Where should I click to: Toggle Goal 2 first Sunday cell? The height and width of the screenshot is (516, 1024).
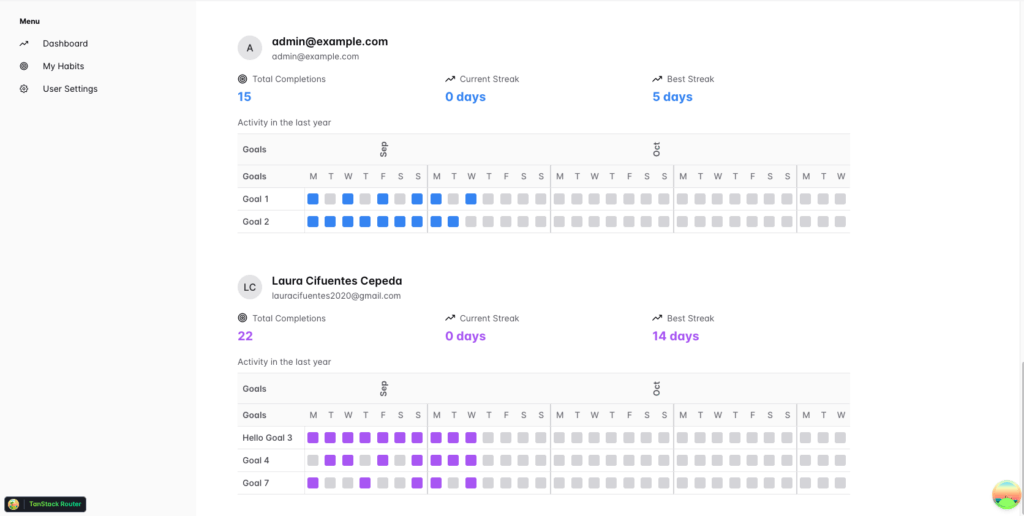pyautogui.click(x=417, y=222)
